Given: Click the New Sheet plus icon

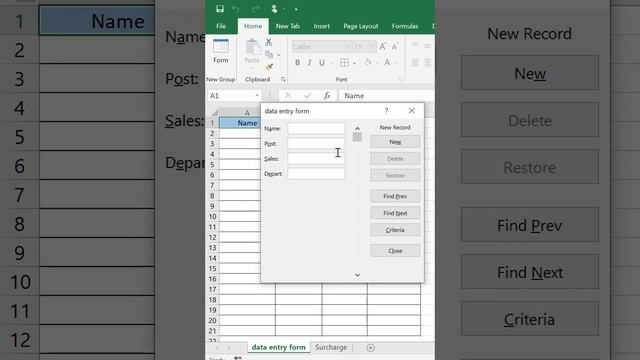Looking at the screenshot, I should (x=370, y=348).
